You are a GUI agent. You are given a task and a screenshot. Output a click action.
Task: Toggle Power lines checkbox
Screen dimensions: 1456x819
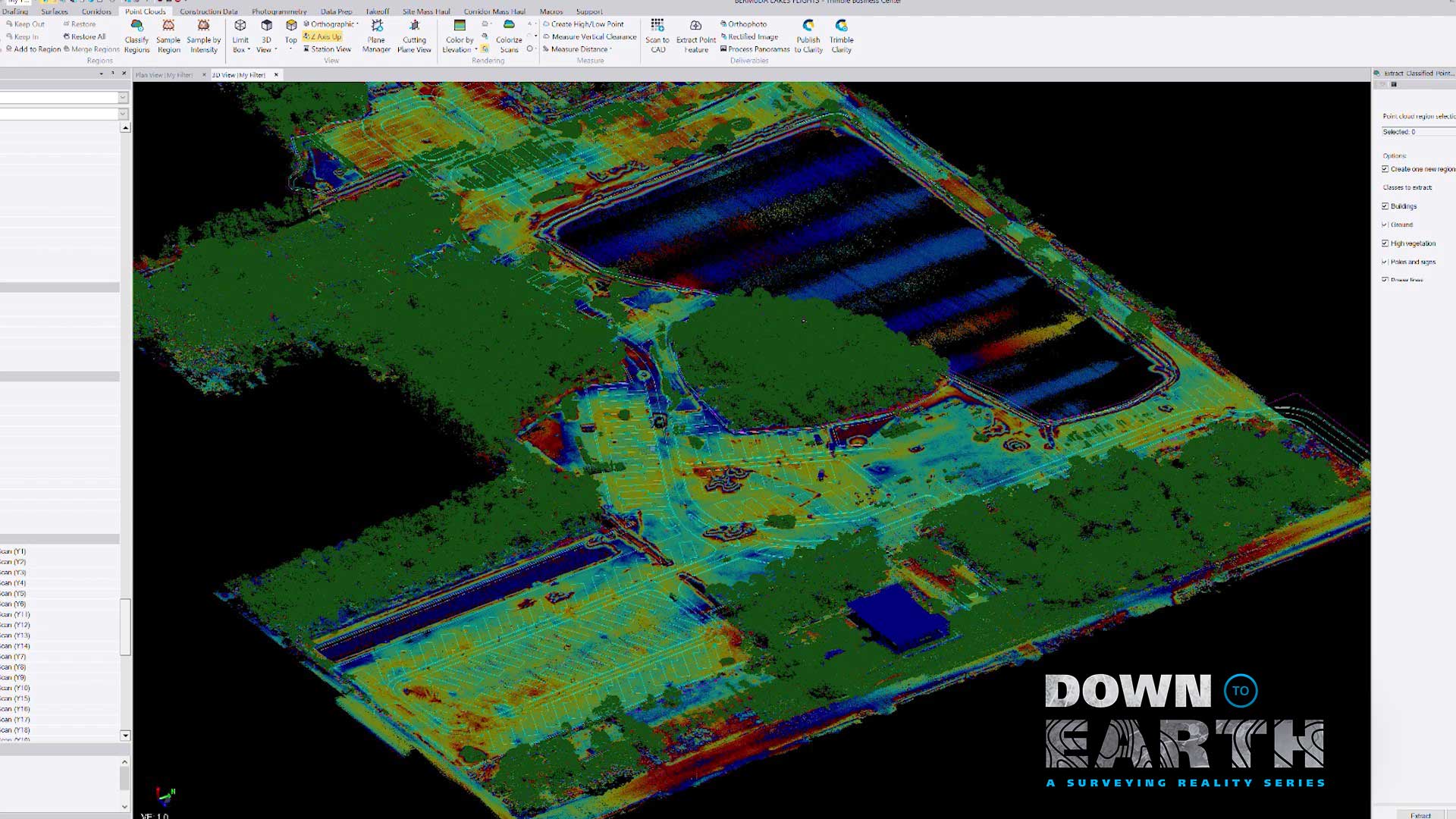coord(1385,280)
